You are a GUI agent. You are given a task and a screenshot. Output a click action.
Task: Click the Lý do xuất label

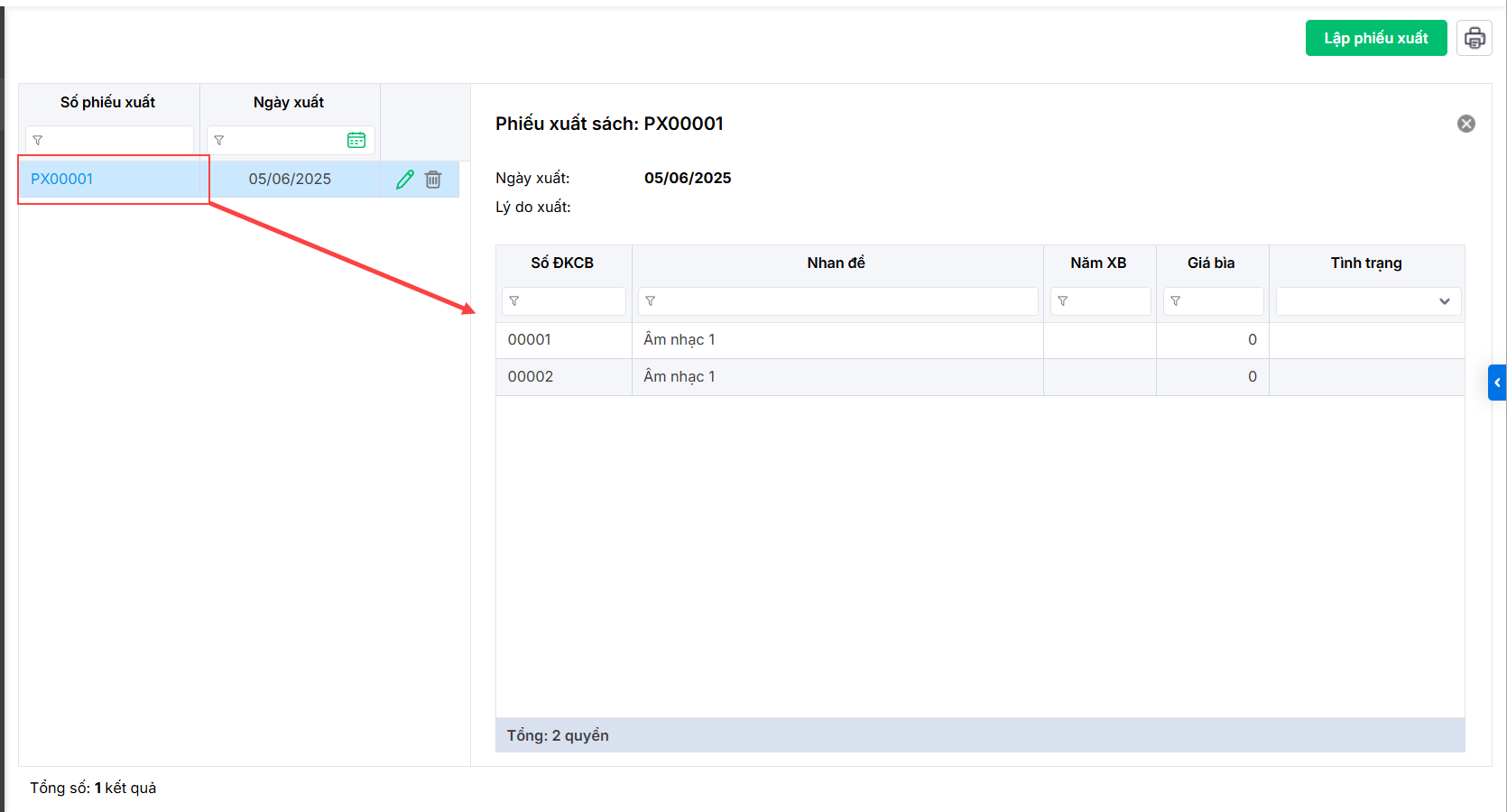(x=533, y=207)
